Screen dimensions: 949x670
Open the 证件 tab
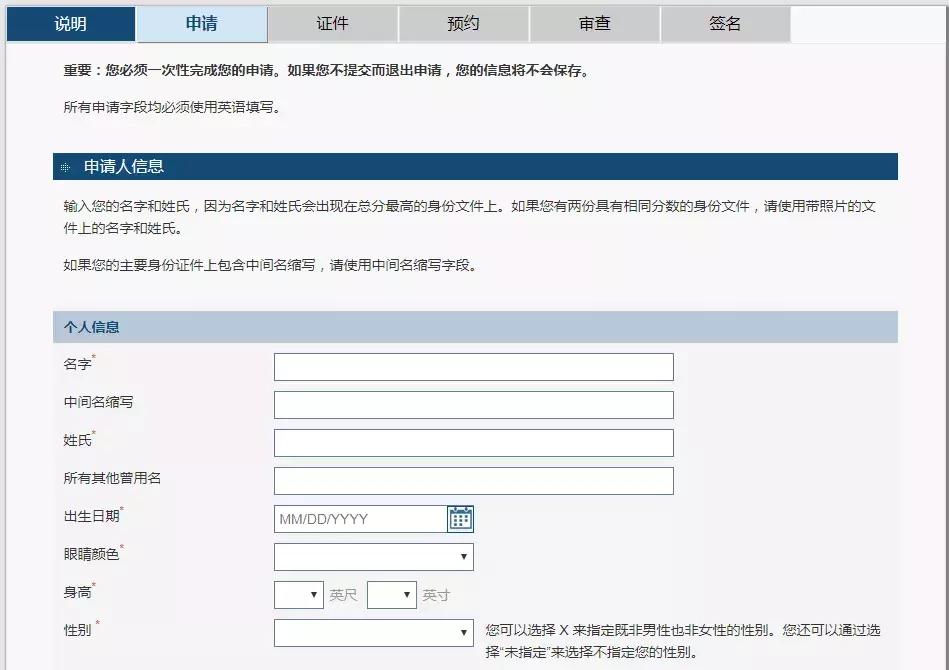click(x=331, y=20)
